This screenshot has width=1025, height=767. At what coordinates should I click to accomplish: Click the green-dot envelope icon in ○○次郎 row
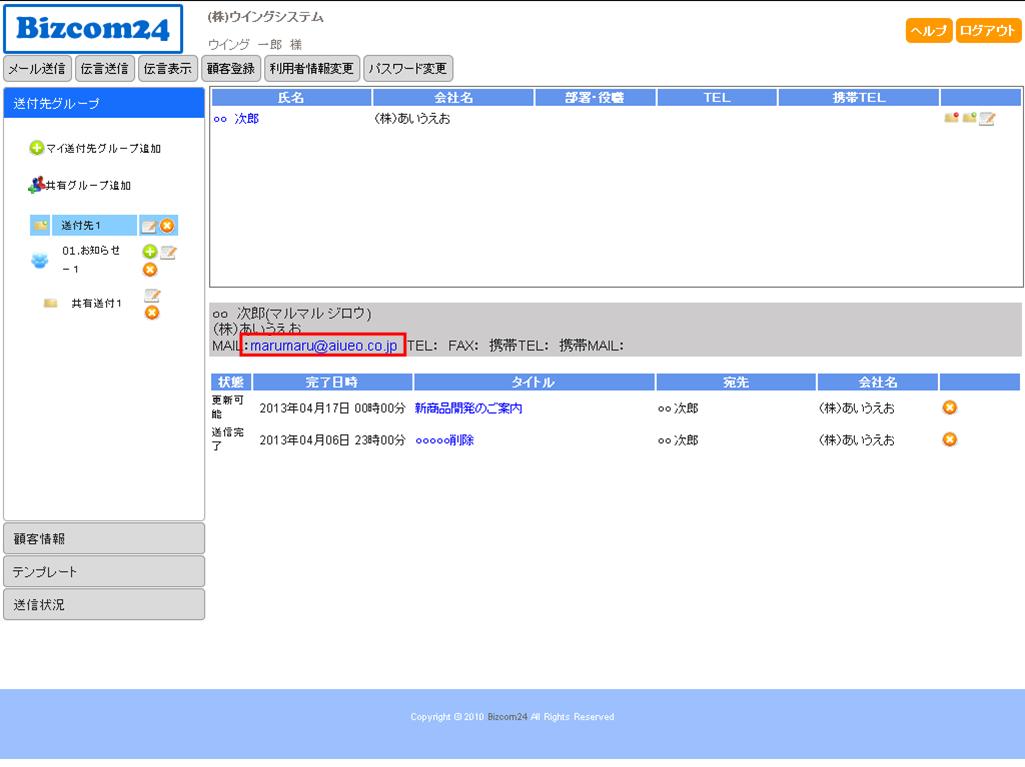968,119
